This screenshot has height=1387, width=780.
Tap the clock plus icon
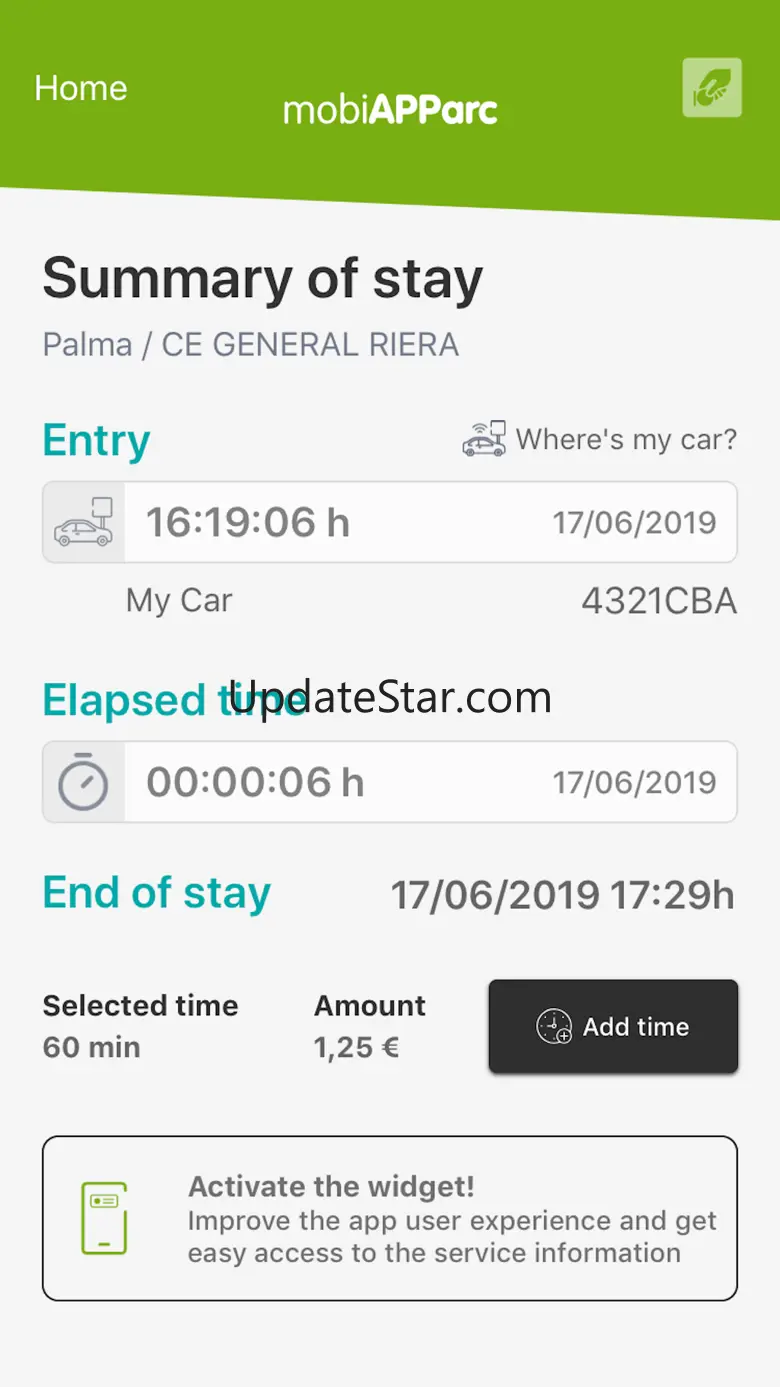554,1027
